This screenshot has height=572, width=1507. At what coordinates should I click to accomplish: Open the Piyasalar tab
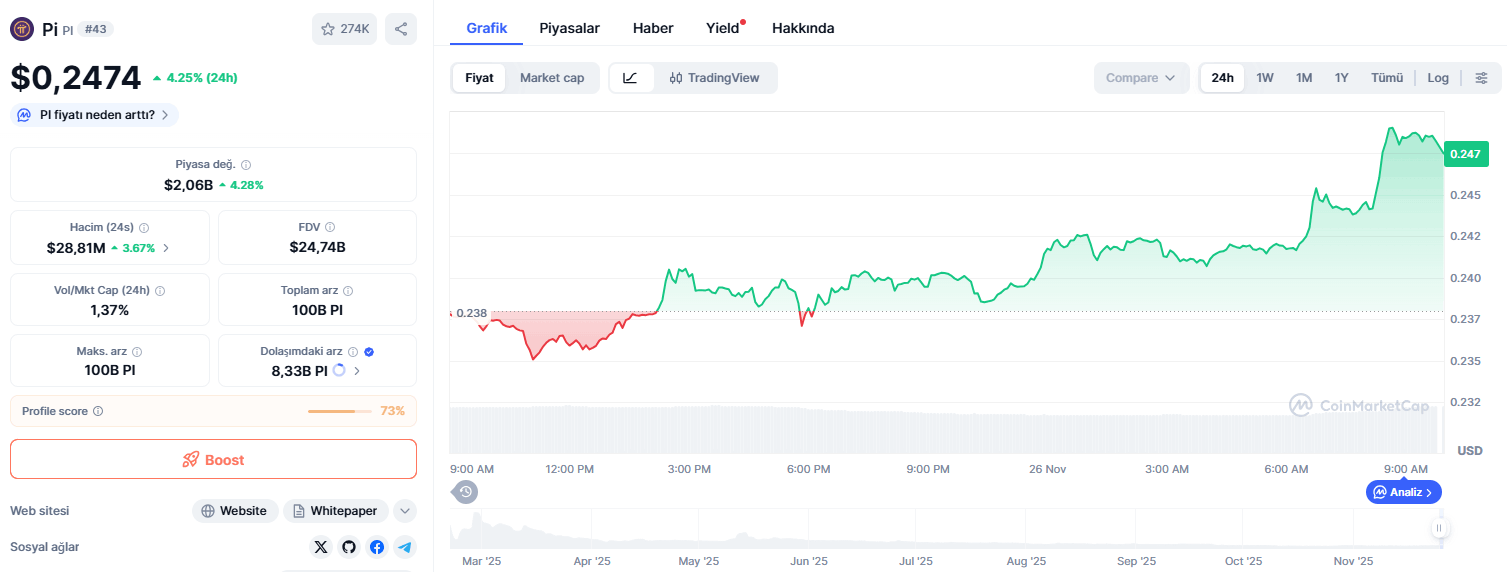pyautogui.click(x=570, y=28)
